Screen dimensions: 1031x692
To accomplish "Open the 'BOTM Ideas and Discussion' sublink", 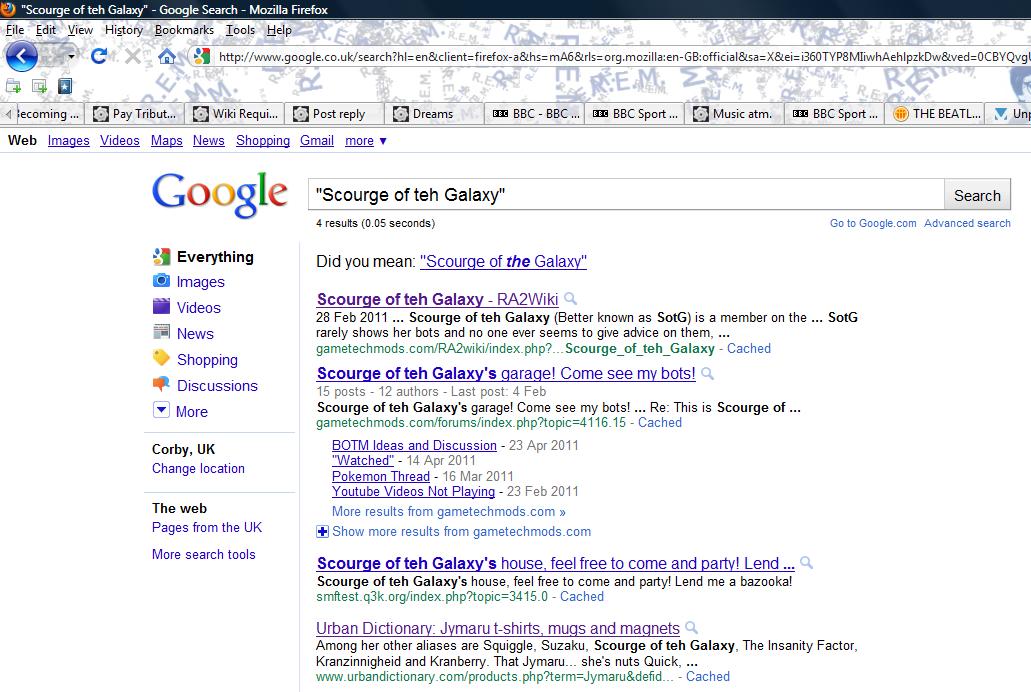I will tap(414, 445).
